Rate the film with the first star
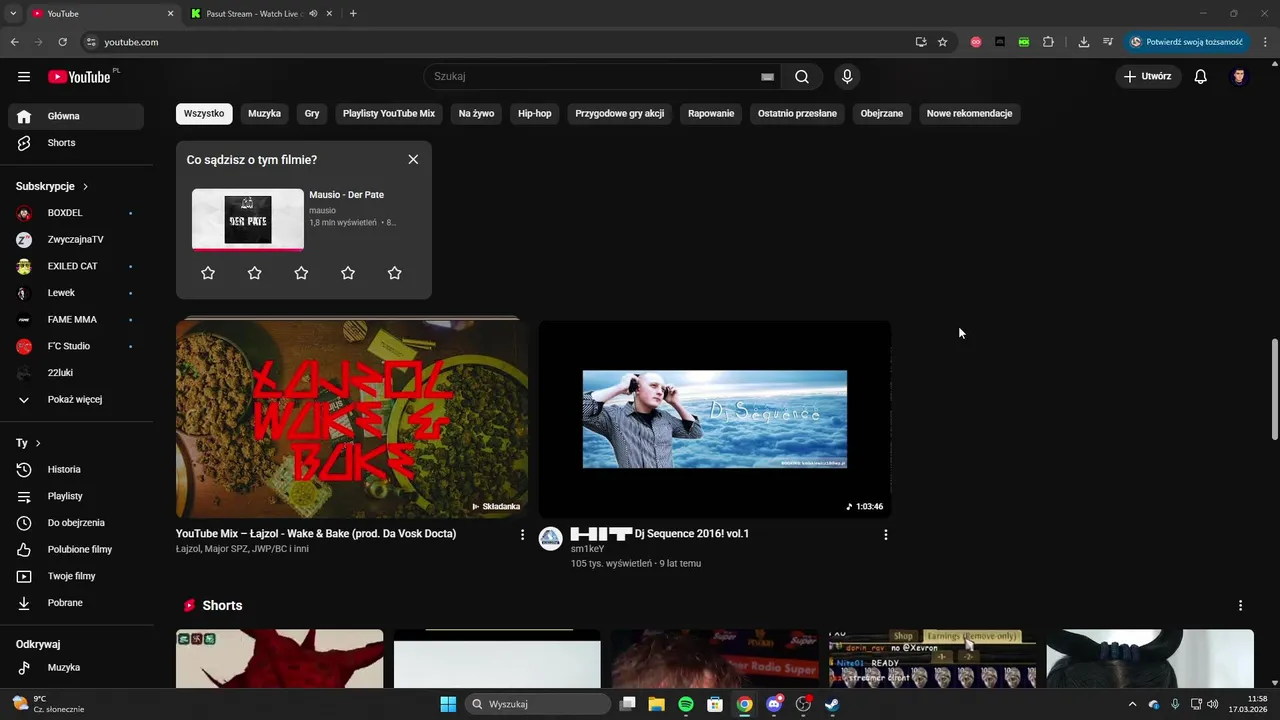The height and width of the screenshot is (720, 1280). [x=208, y=273]
